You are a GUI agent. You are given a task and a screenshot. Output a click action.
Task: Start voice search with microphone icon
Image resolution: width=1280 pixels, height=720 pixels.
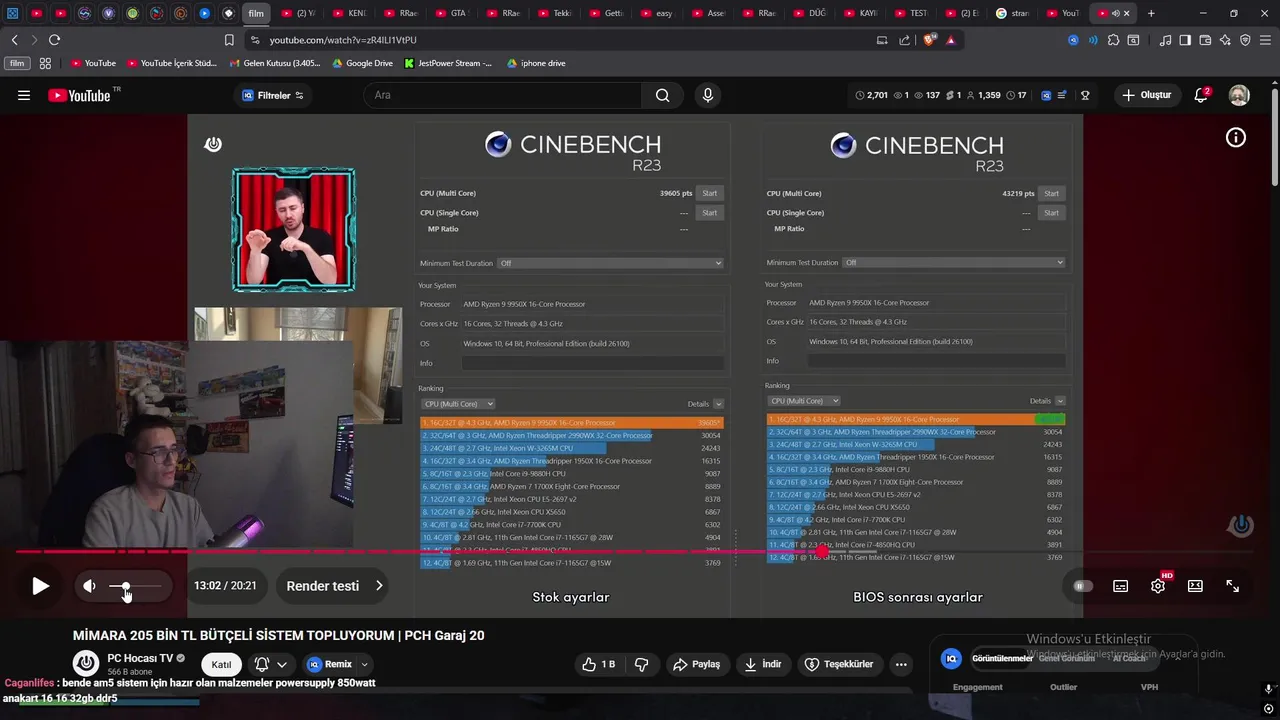coord(708,95)
